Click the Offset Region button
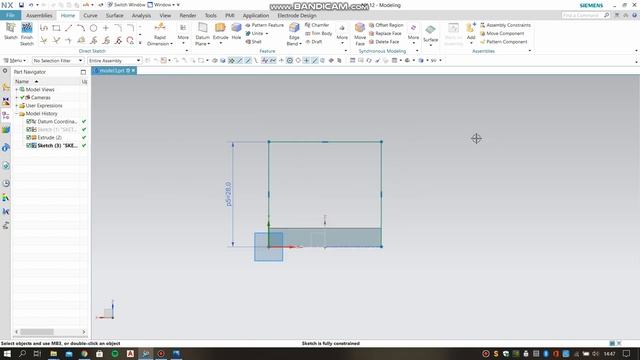 [386, 25]
